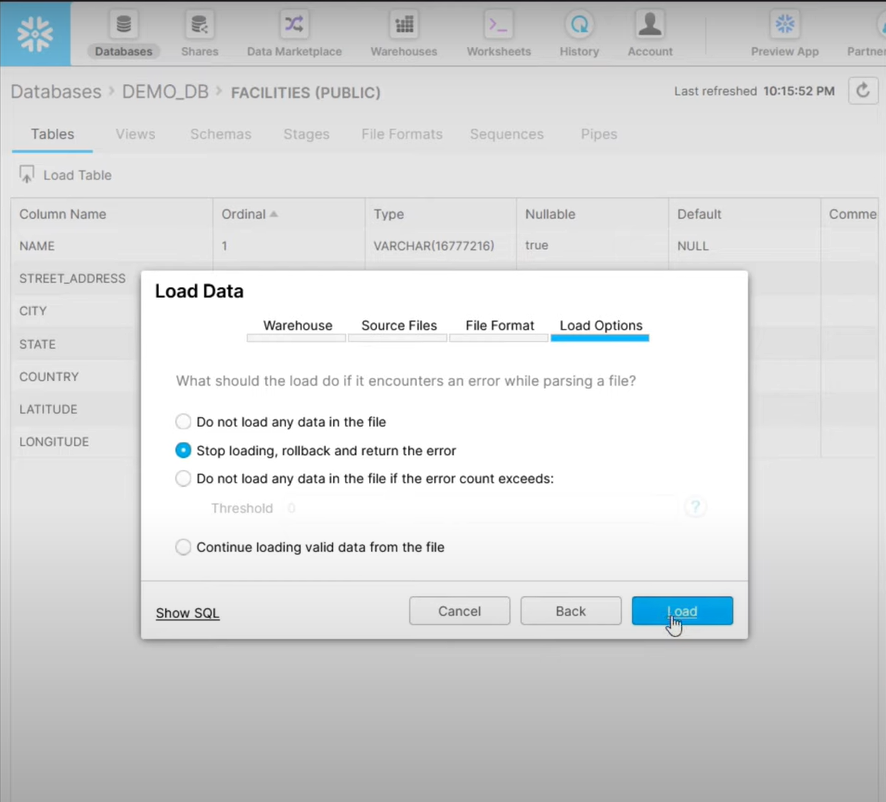
Task: Switch to the File Formats tab
Action: (x=402, y=134)
